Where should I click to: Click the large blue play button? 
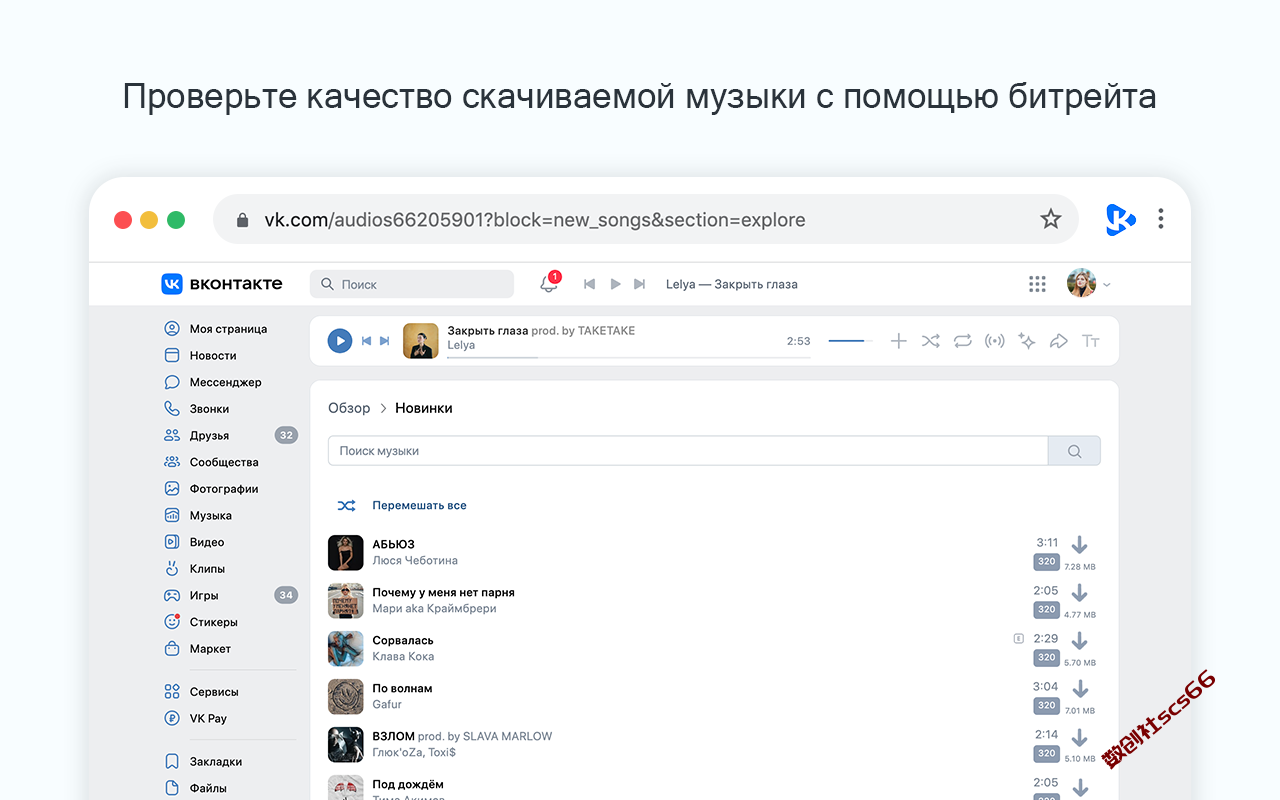tap(340, 341)
